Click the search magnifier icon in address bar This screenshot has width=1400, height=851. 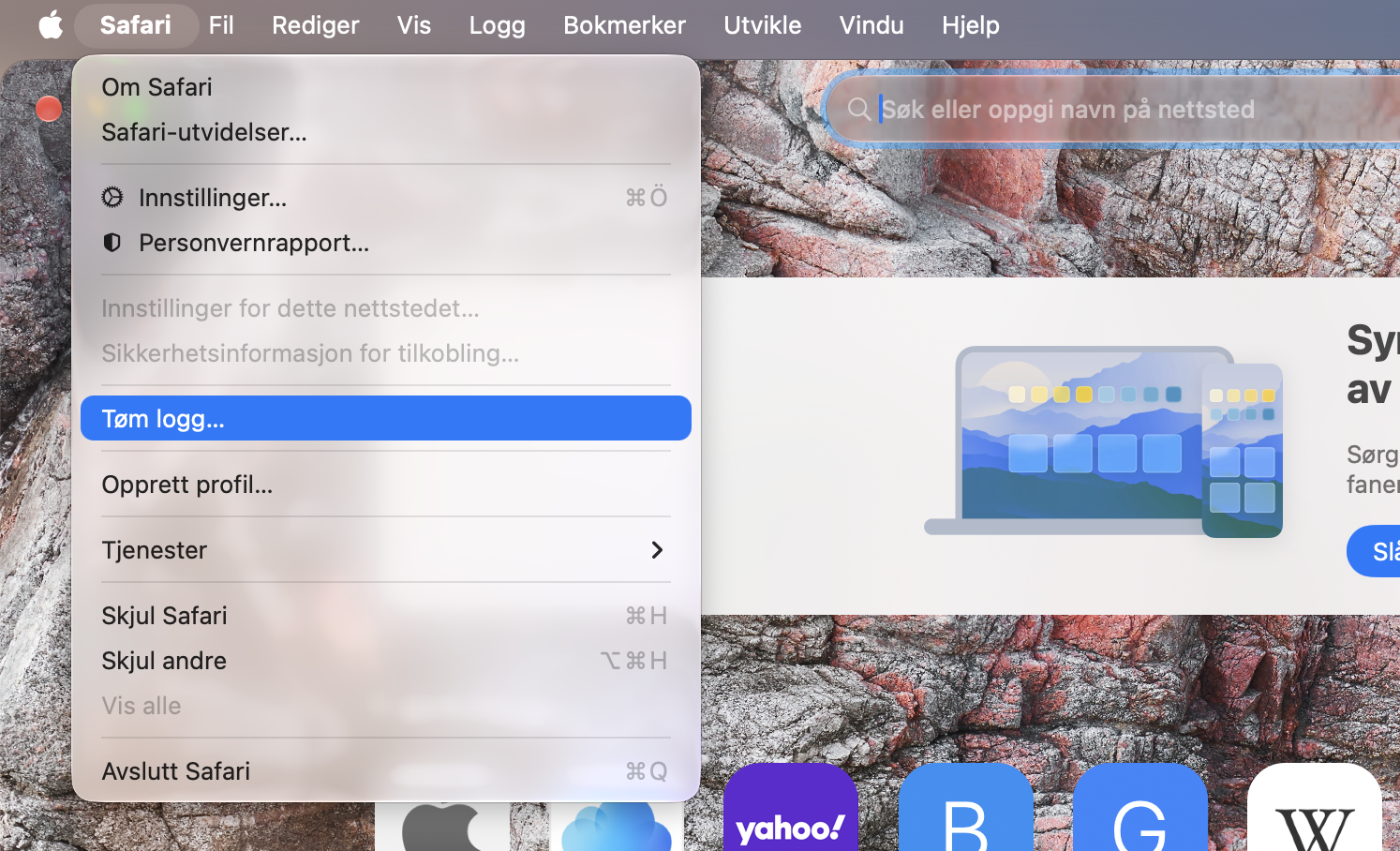tap(858, 109)
